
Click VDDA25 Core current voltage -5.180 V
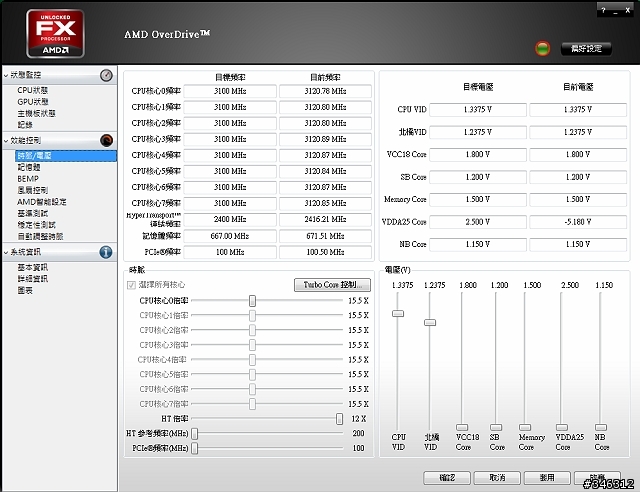click(578, 222)
